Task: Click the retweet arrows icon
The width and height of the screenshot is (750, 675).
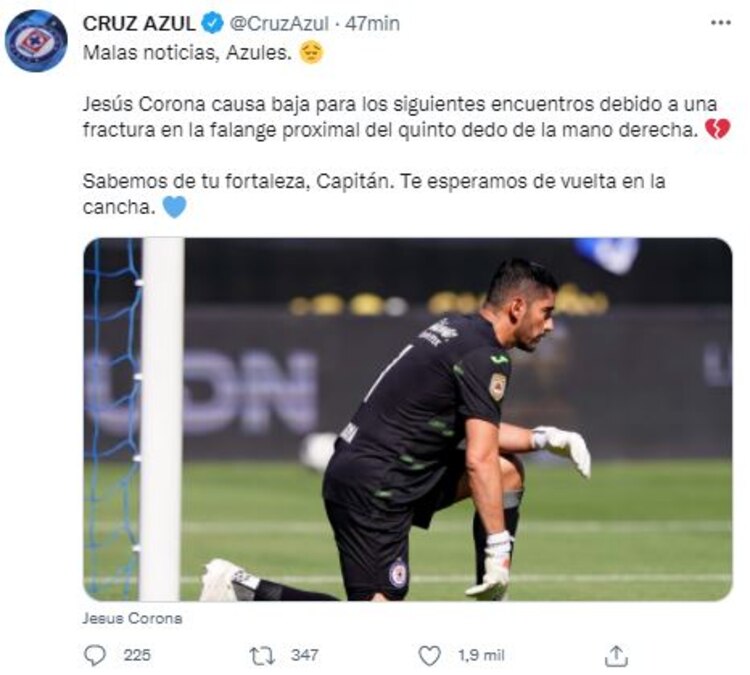Action: pyautogui.click(x=262, y=655)
